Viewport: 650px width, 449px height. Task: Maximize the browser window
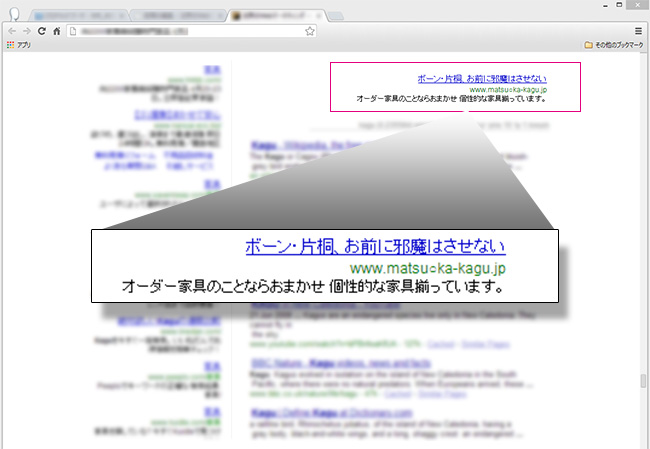[x=619, y=5]
